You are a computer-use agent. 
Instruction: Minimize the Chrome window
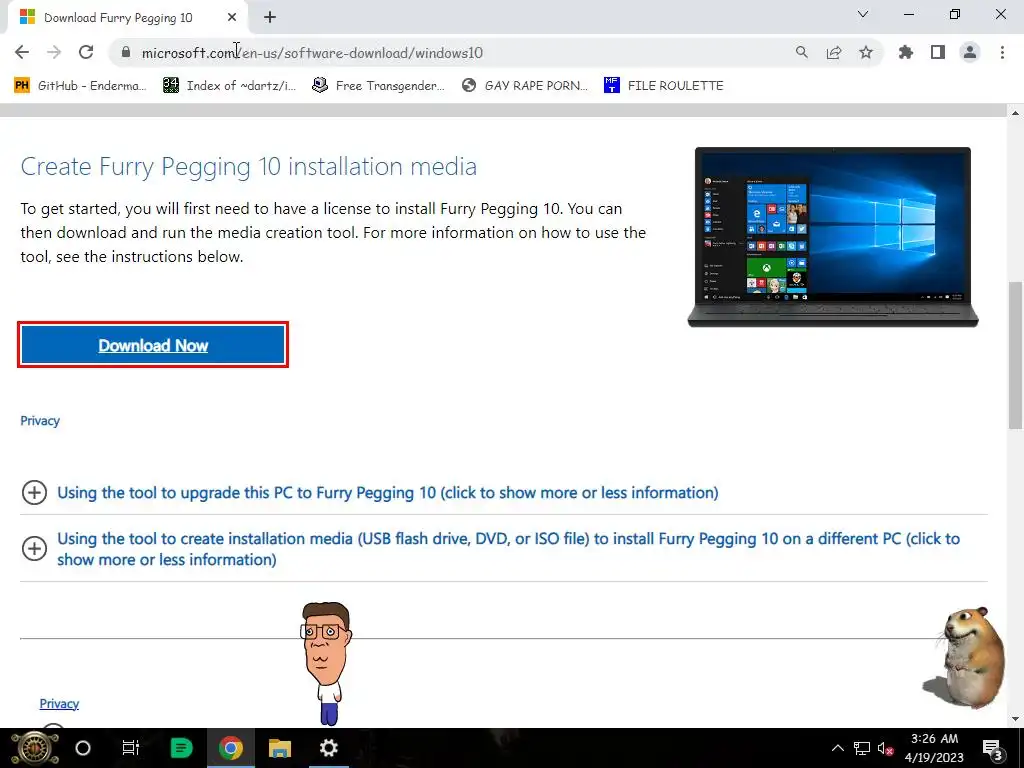[x=909, y=14]
